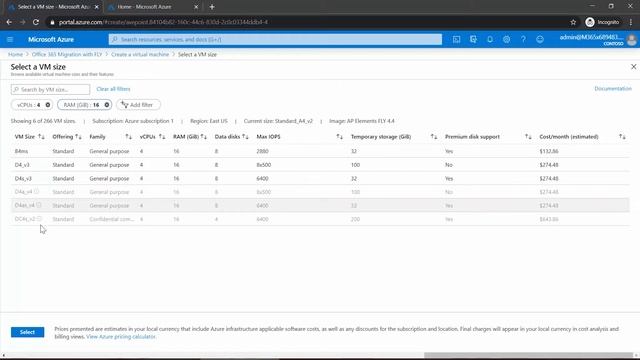Focus the Azure search resources bar
640x360 pixels.
[x=275, y=40]
